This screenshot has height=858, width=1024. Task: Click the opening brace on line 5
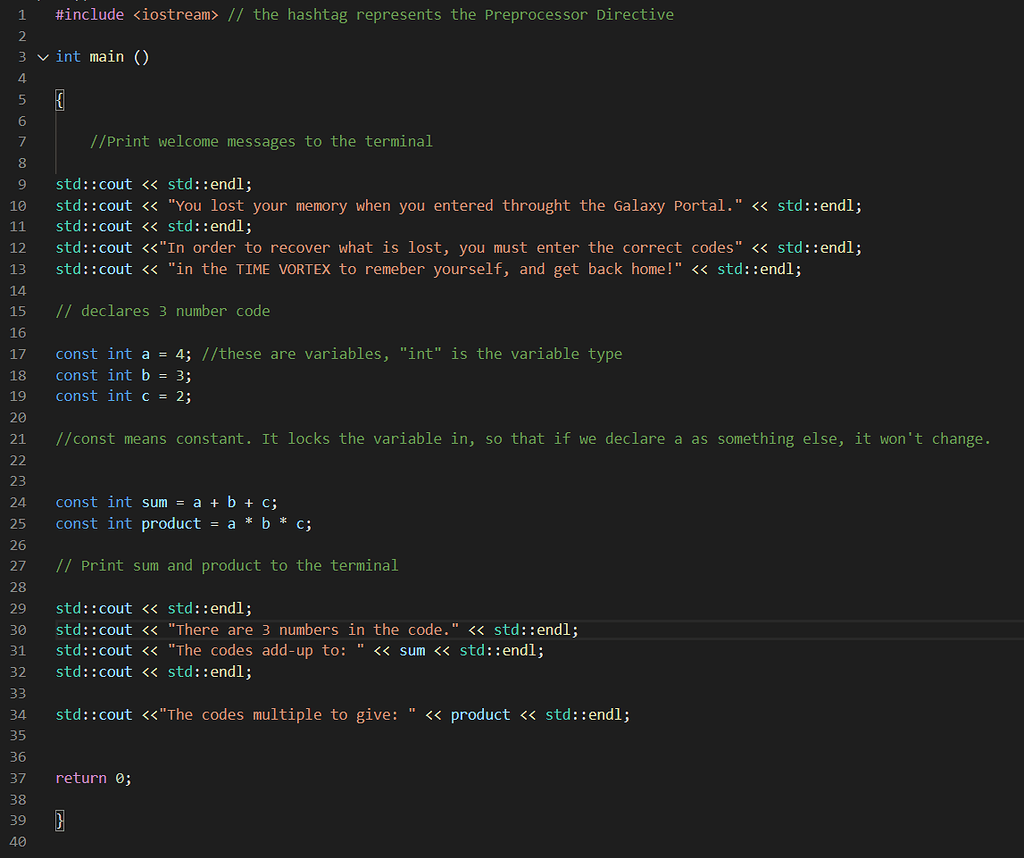[x=59, y=99]
